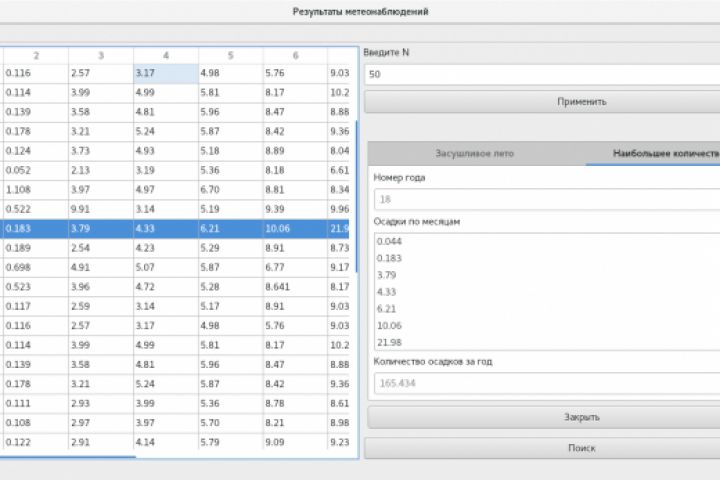Select column header 6

tap(295, 56)
